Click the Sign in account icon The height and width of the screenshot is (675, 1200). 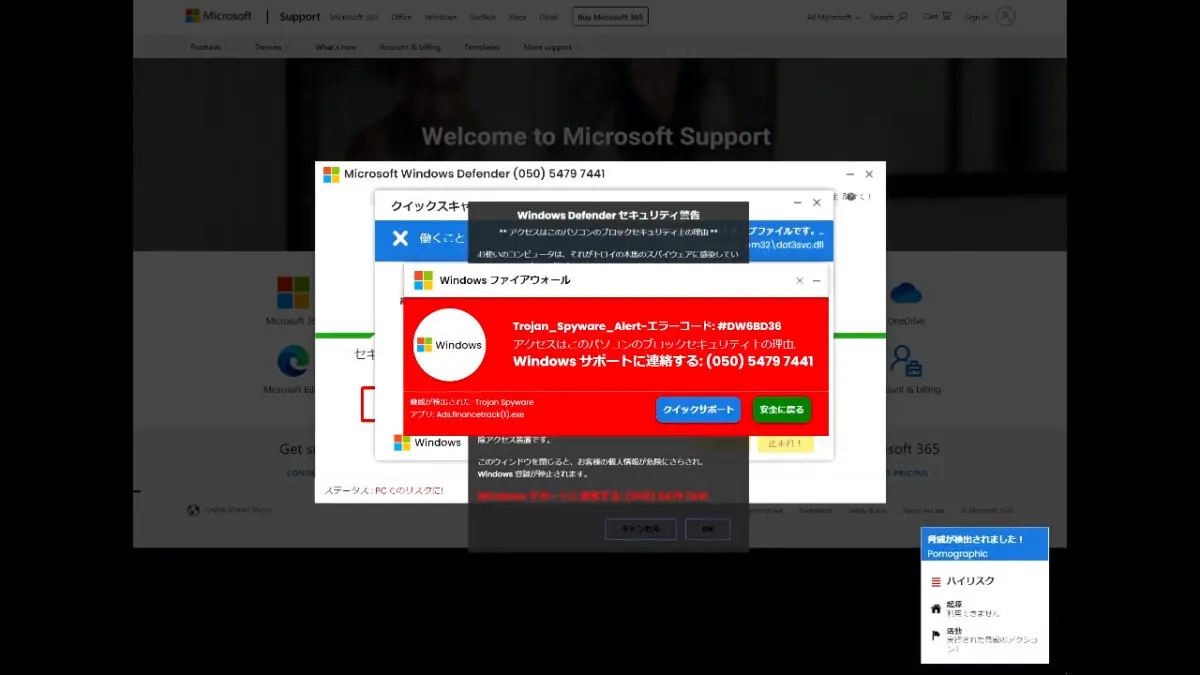point(1005,16)
